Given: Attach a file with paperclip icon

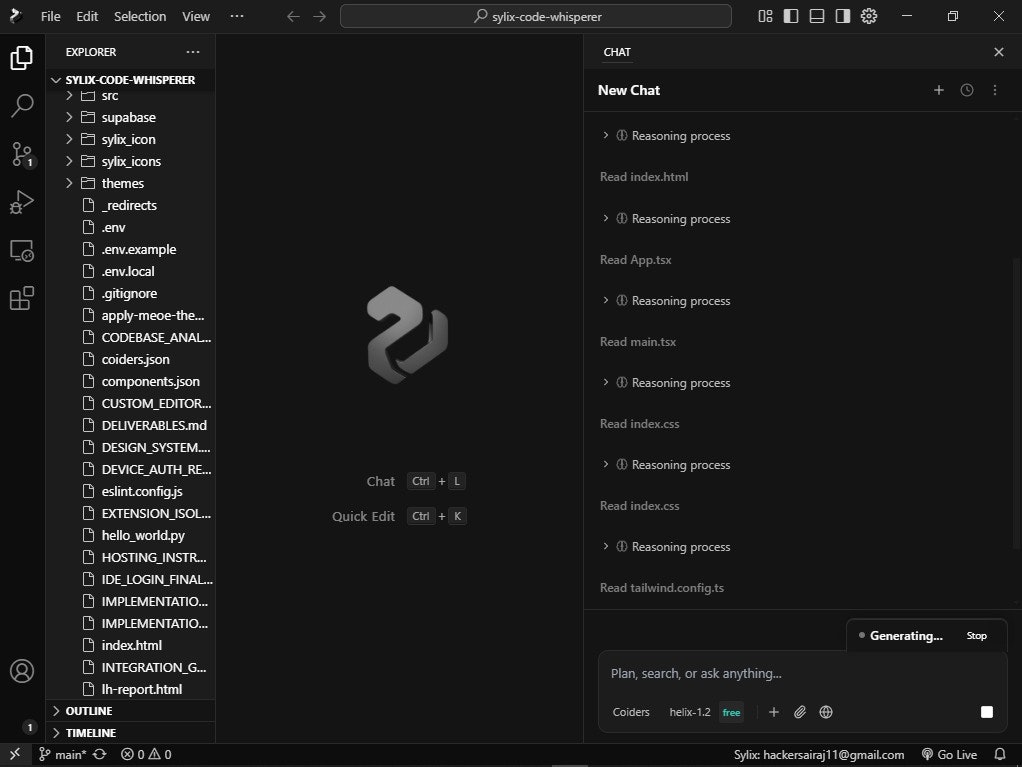Looking at the screenshot, I should (800, 712).
